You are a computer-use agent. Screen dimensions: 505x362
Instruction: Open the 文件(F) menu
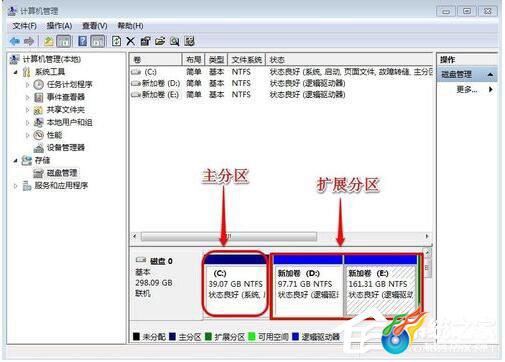tap(24, 26)
